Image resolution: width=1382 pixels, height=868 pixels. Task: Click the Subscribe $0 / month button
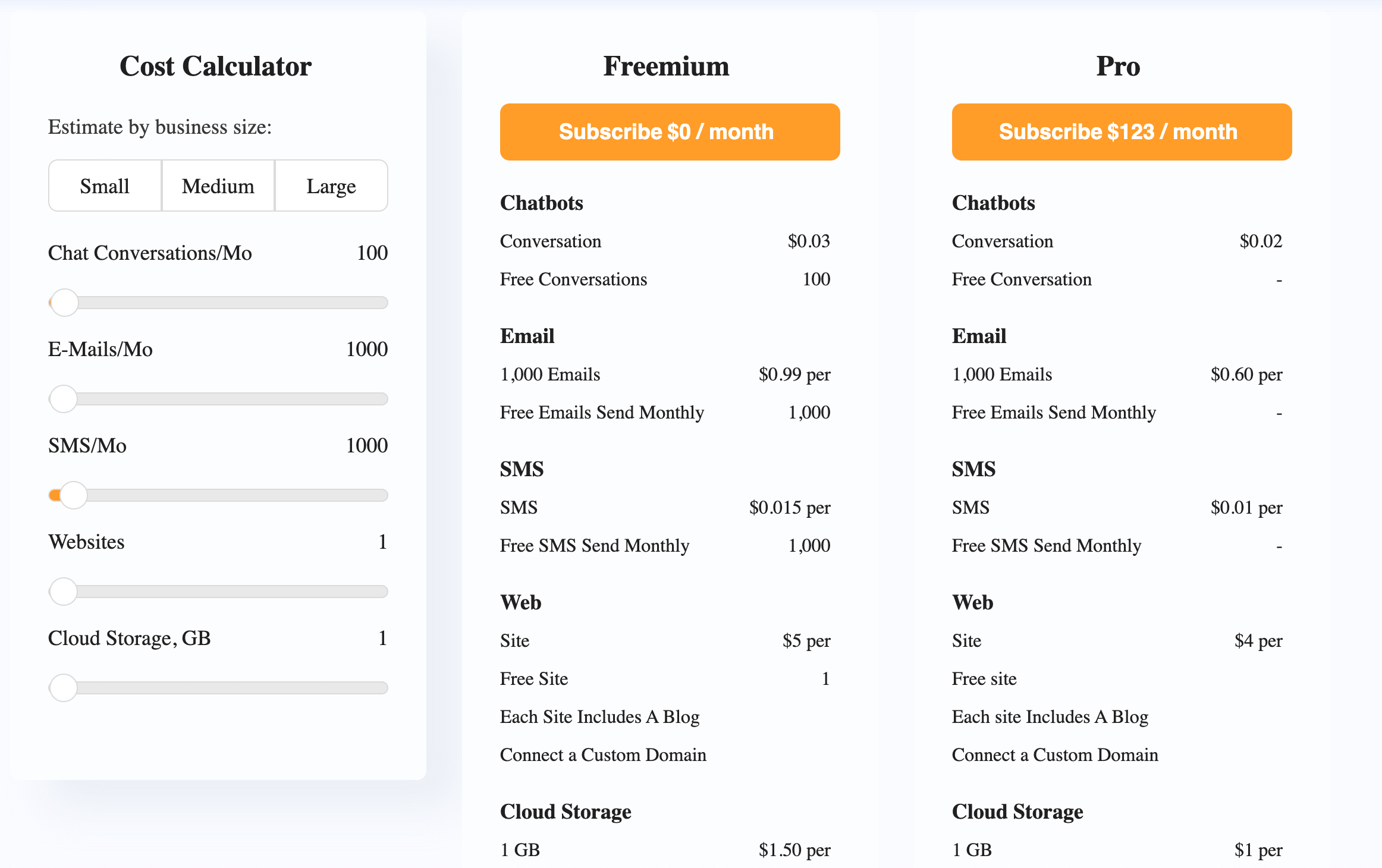tap(670, 132)
